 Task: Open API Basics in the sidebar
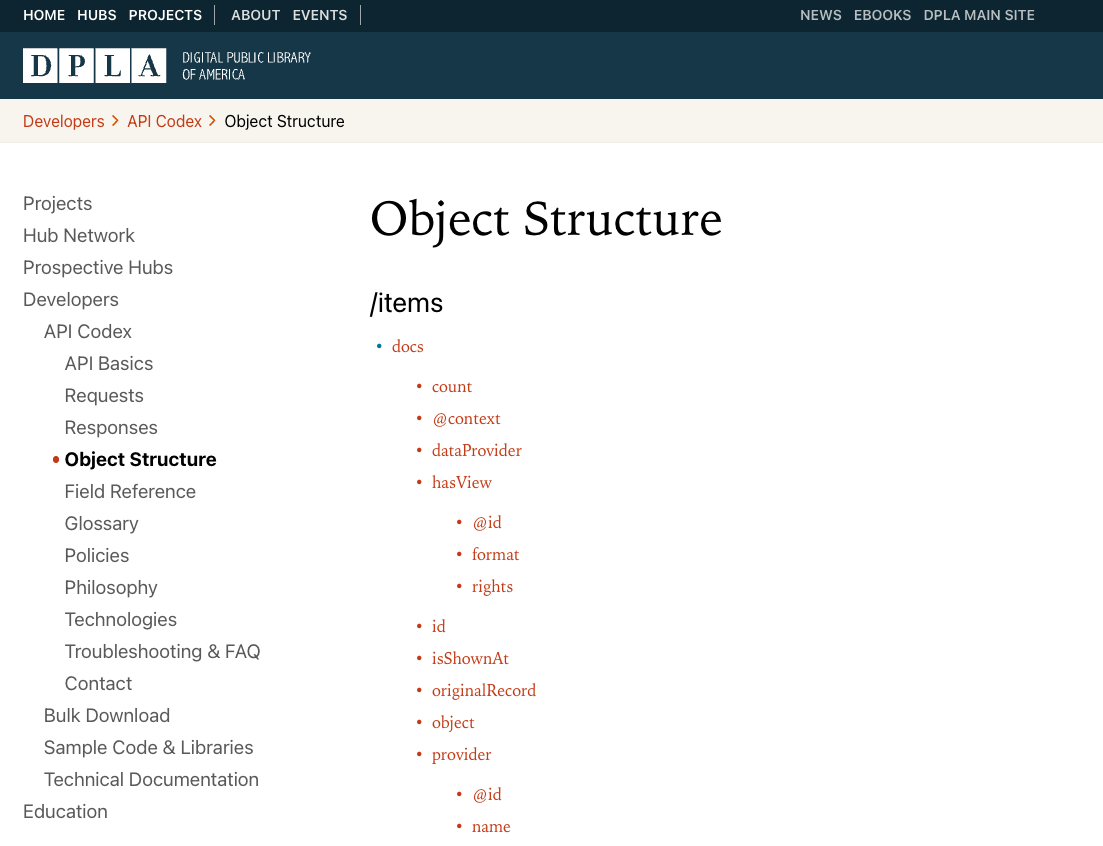pyautogui.click(x=109, y=364)
